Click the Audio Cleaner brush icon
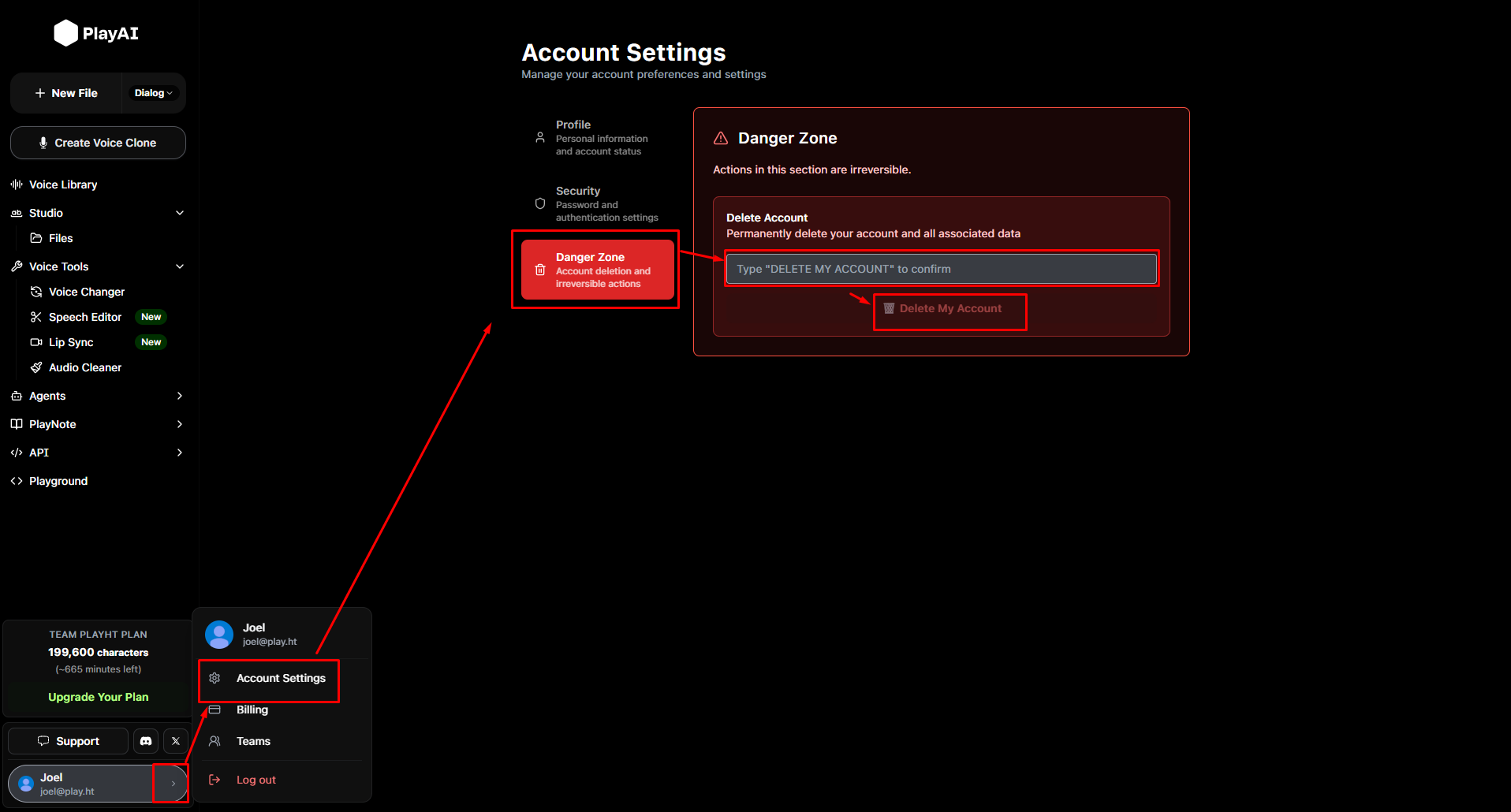The image size is (1511, 812). click(36, 367)
